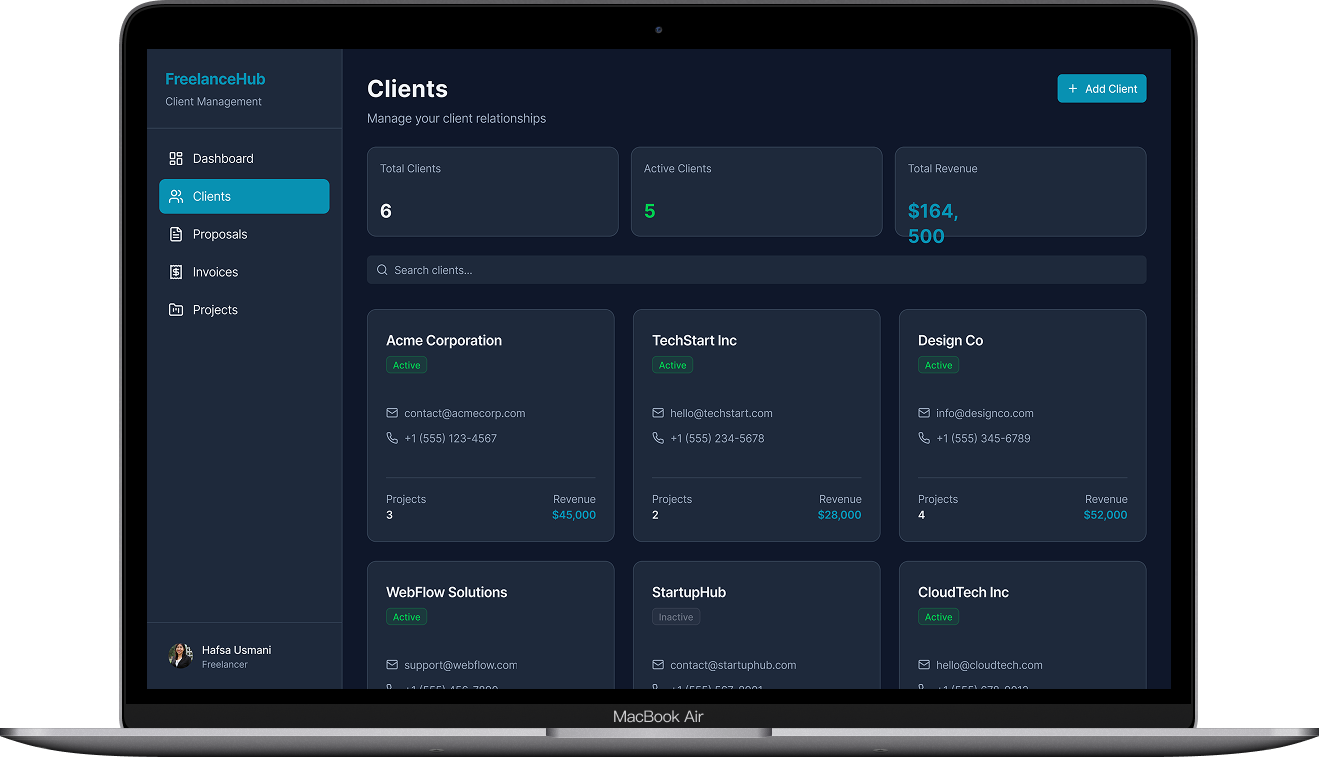This screenshot has height=757, width=1319.
Task: Click Hafsa Usmani's profile avatar
Action: [180, 655]
